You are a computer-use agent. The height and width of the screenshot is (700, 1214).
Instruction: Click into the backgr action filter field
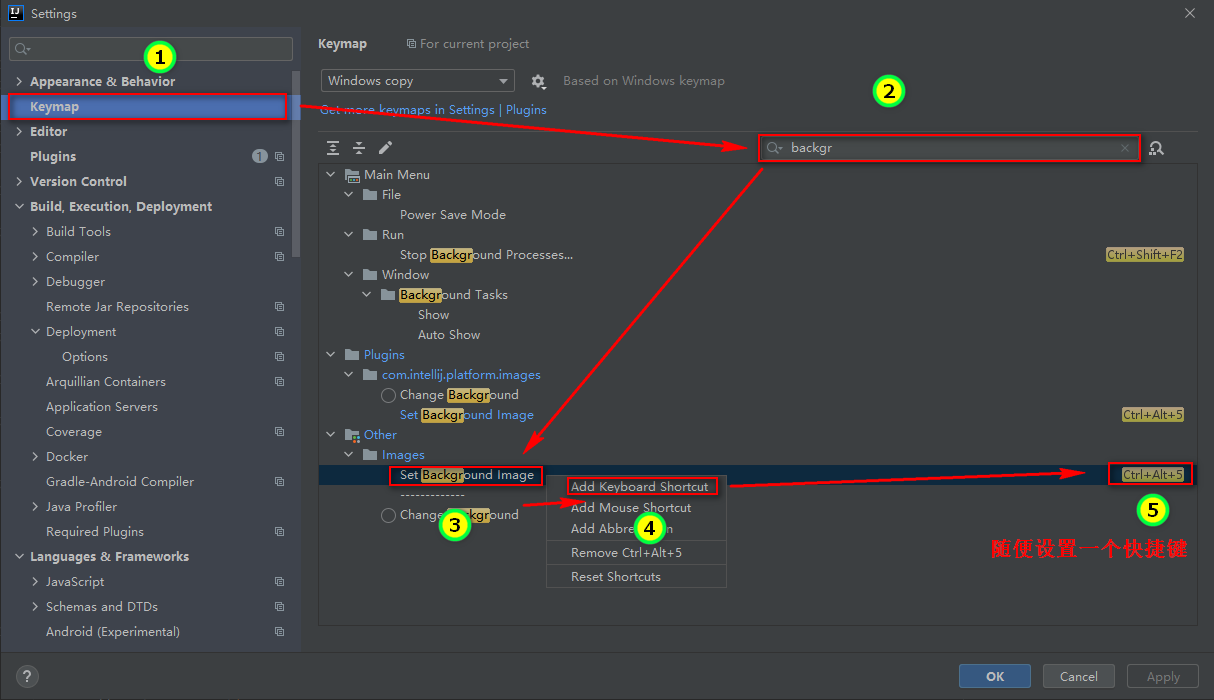coord(950,148)
